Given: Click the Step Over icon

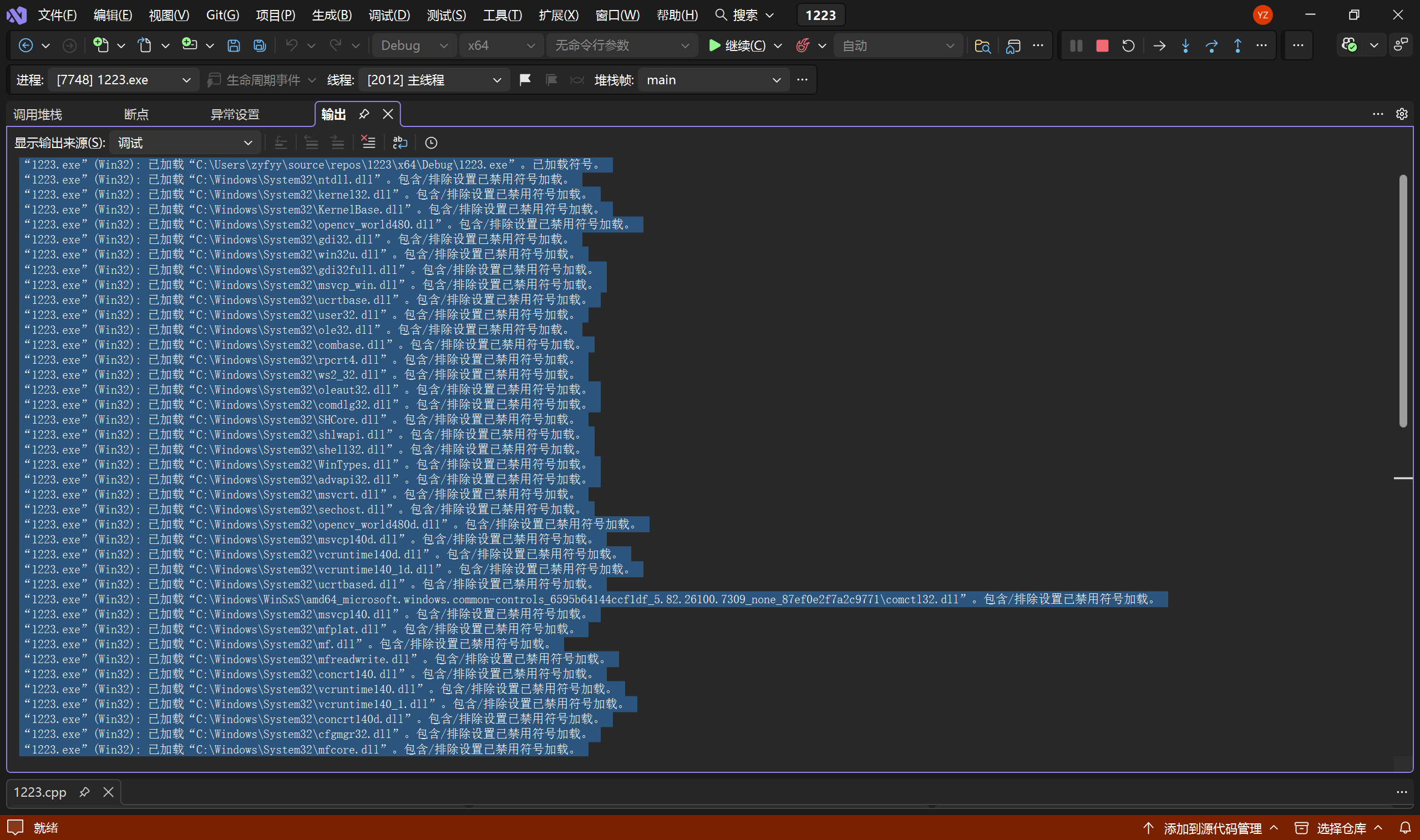Looking at the screenshot, I should click(1211, 46).
